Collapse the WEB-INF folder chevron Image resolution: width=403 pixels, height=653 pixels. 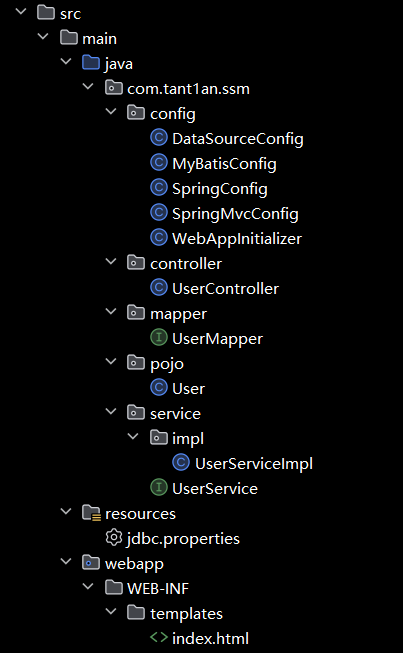point(89,586)
